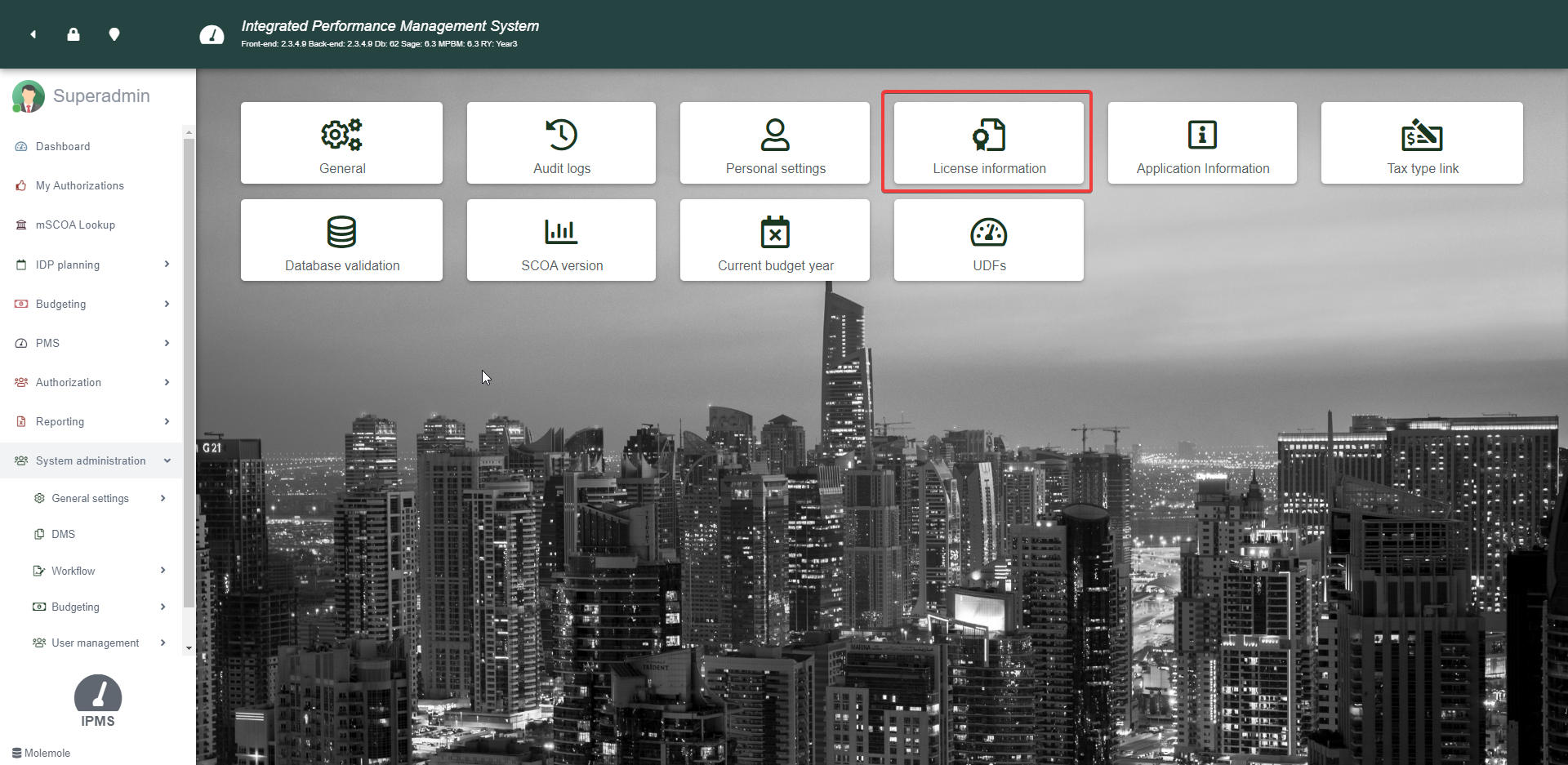Image resolution: width=1568 pixels, height=765 pixels.
Task: Open Current budget year calendar icon tile
Action: (775, 240)
